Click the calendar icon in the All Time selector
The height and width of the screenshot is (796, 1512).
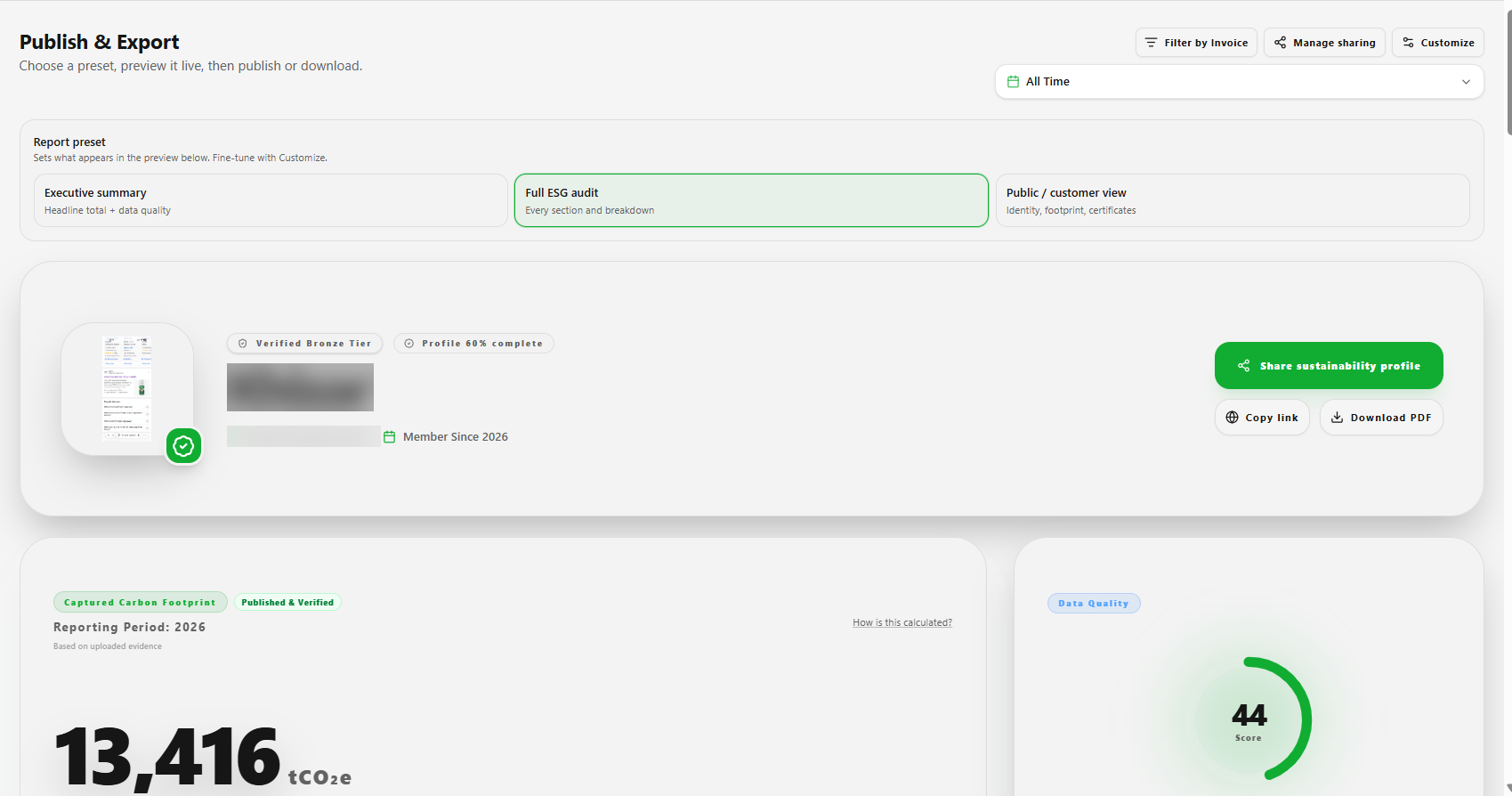coord(1013,82)
